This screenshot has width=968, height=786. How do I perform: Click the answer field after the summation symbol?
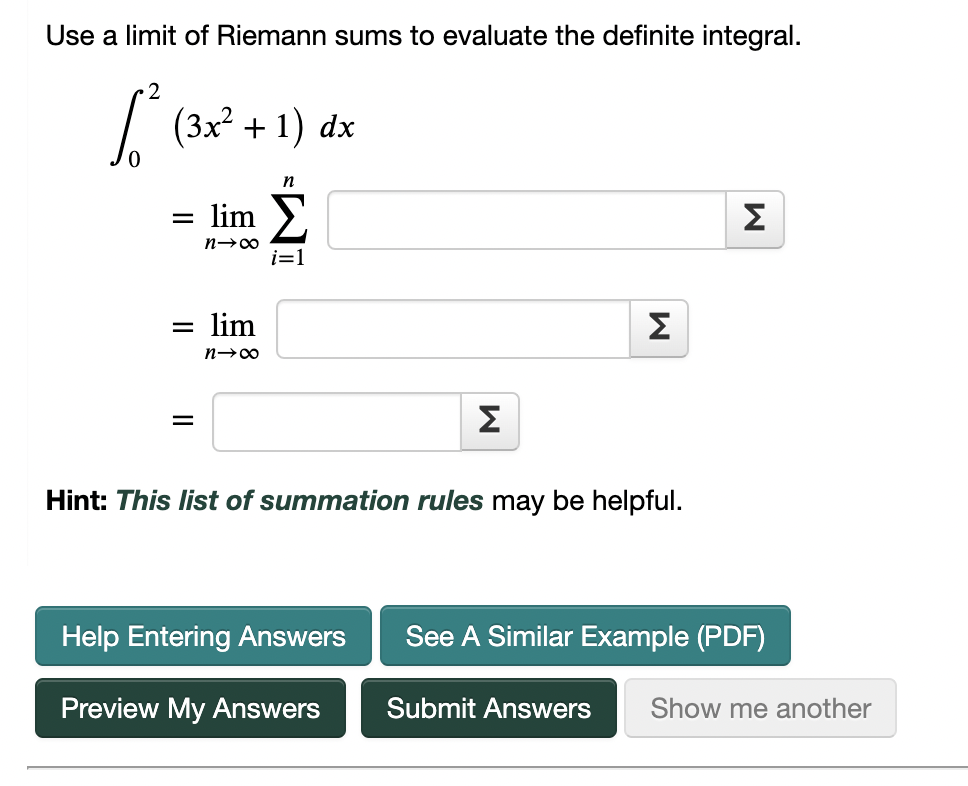point(527,220)
